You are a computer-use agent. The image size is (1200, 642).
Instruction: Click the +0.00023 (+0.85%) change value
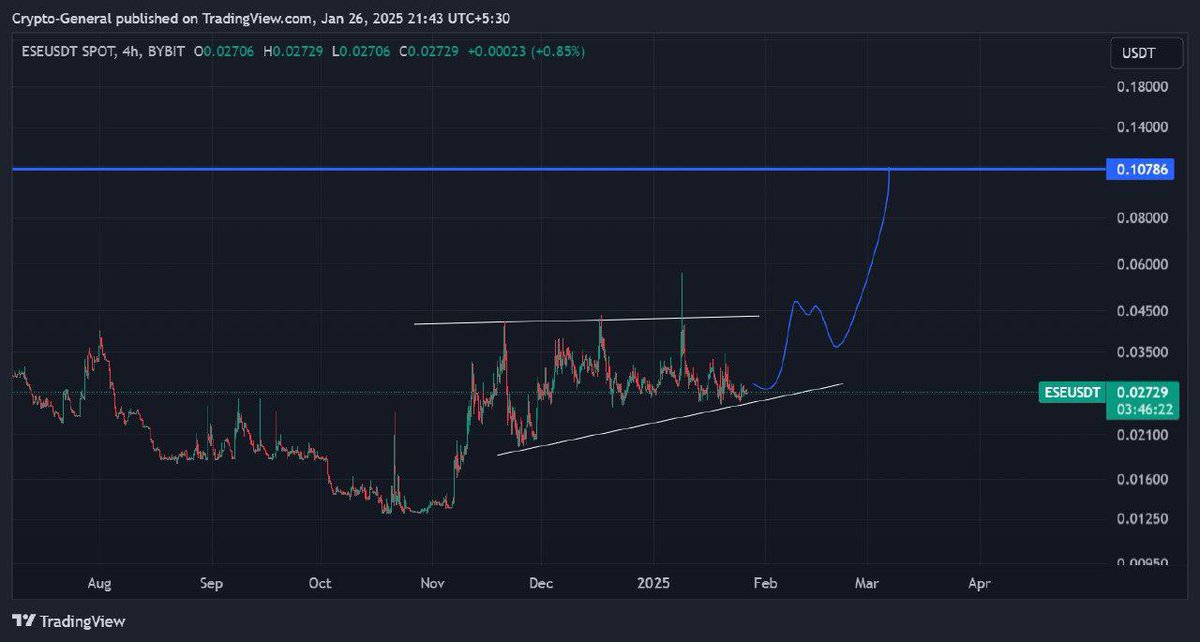tap(526, 50)
